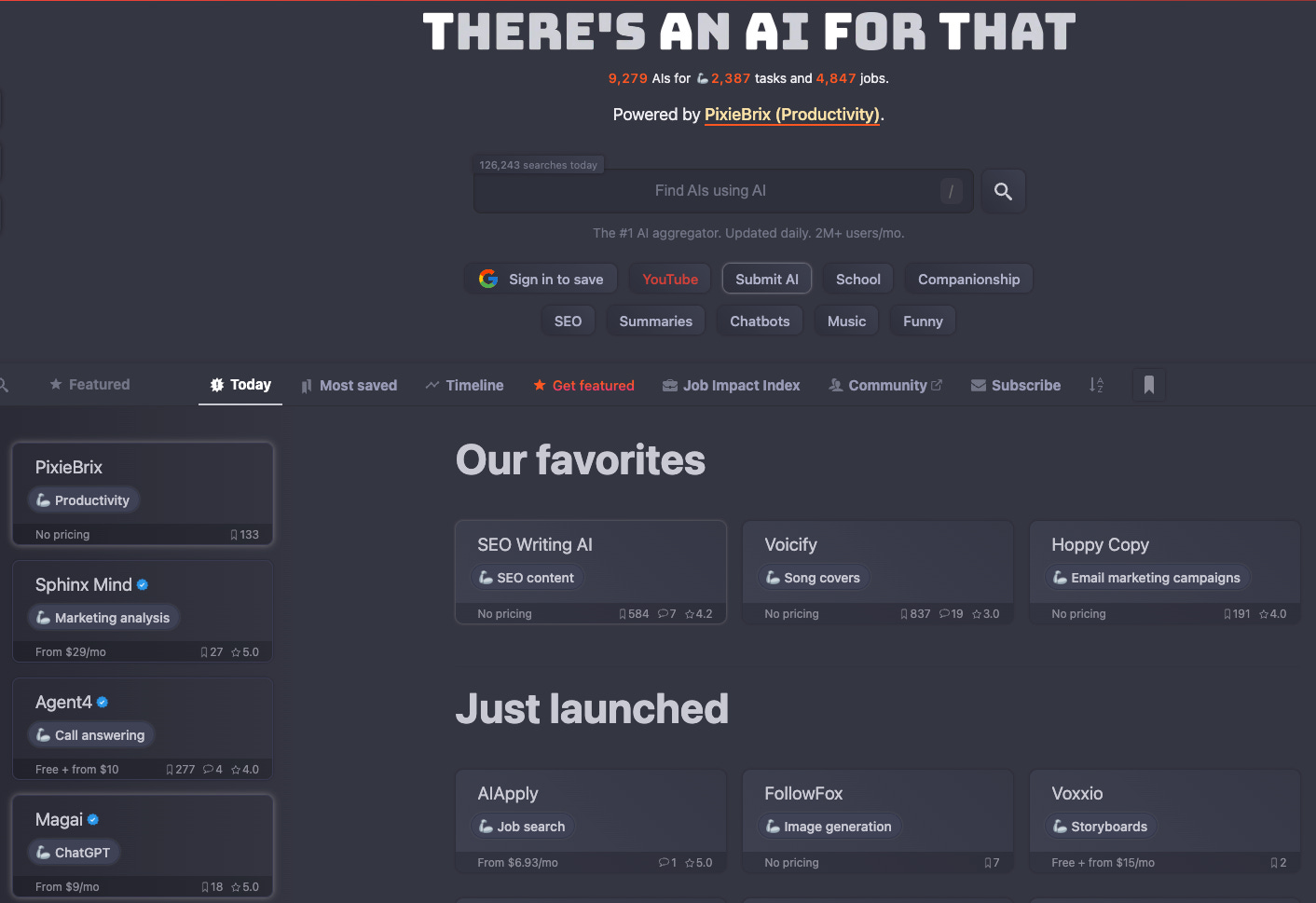Click the Storyboards tag on Voxxio
This screenshot has height=903, width=1316.
1100,827
